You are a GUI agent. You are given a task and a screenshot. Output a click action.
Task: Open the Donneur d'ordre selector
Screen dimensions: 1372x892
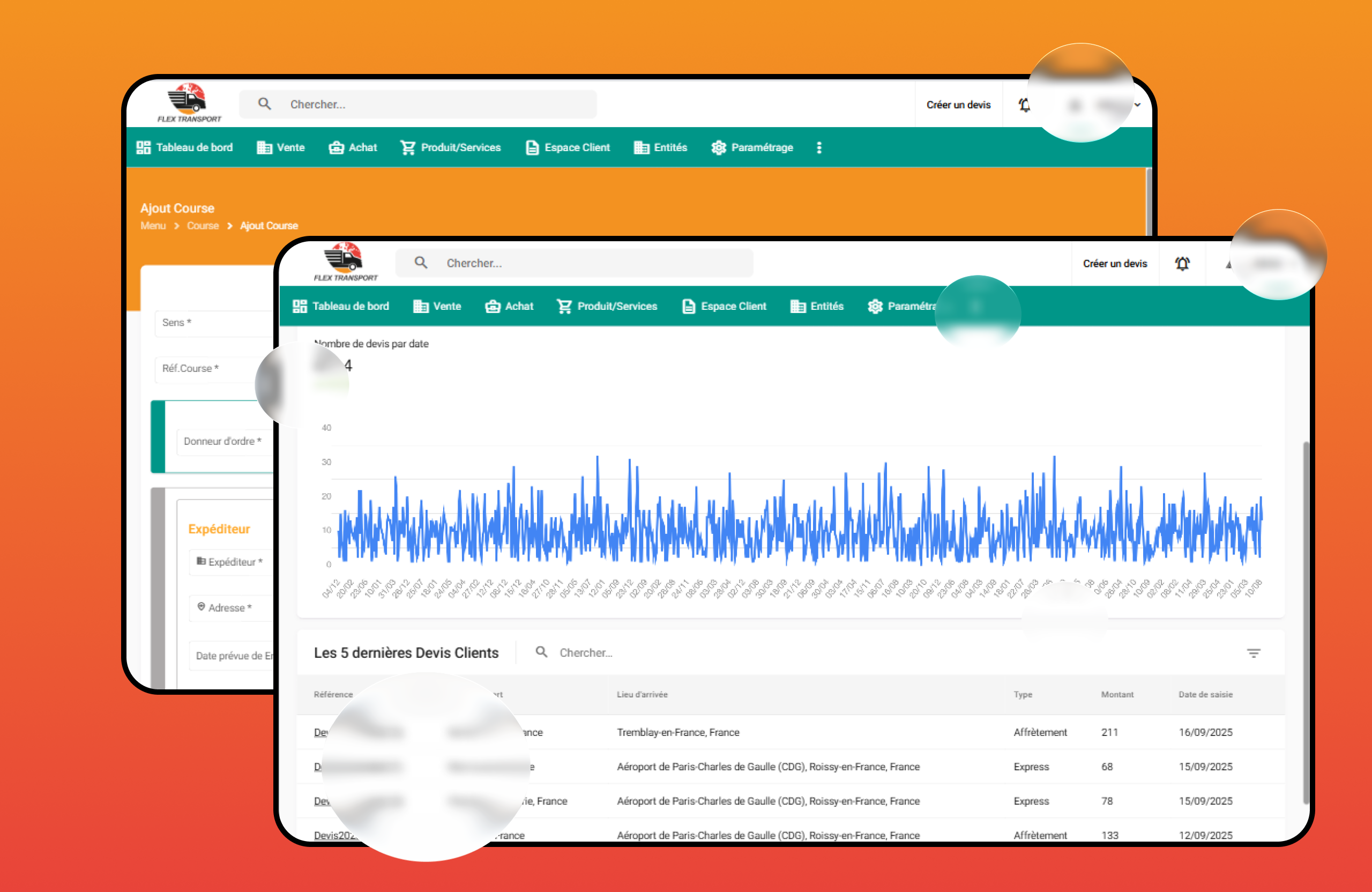pyautogui.click(x=225, y=441)
